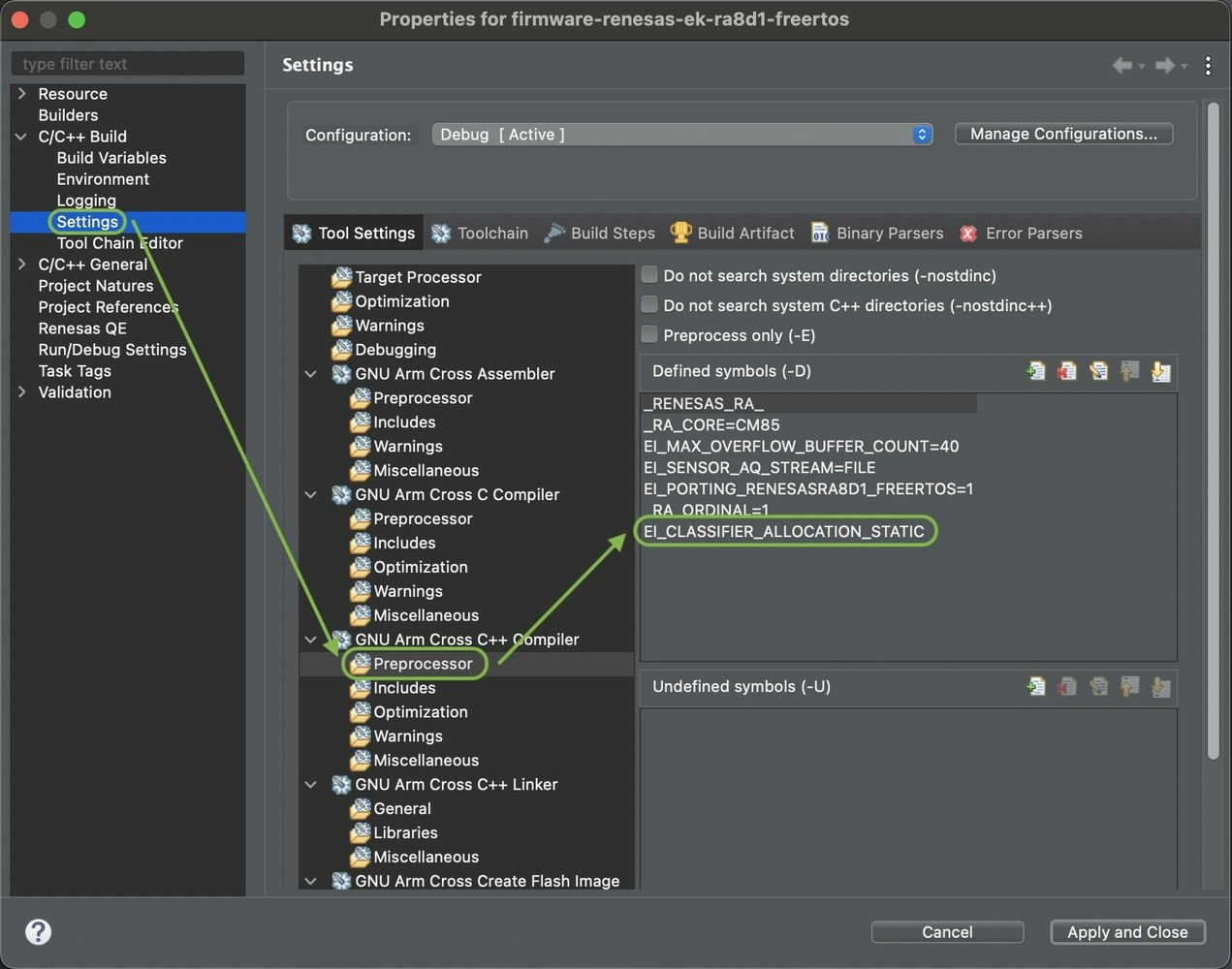Select the _RA_CORE=CM85 symbol

tap(711, 424)
